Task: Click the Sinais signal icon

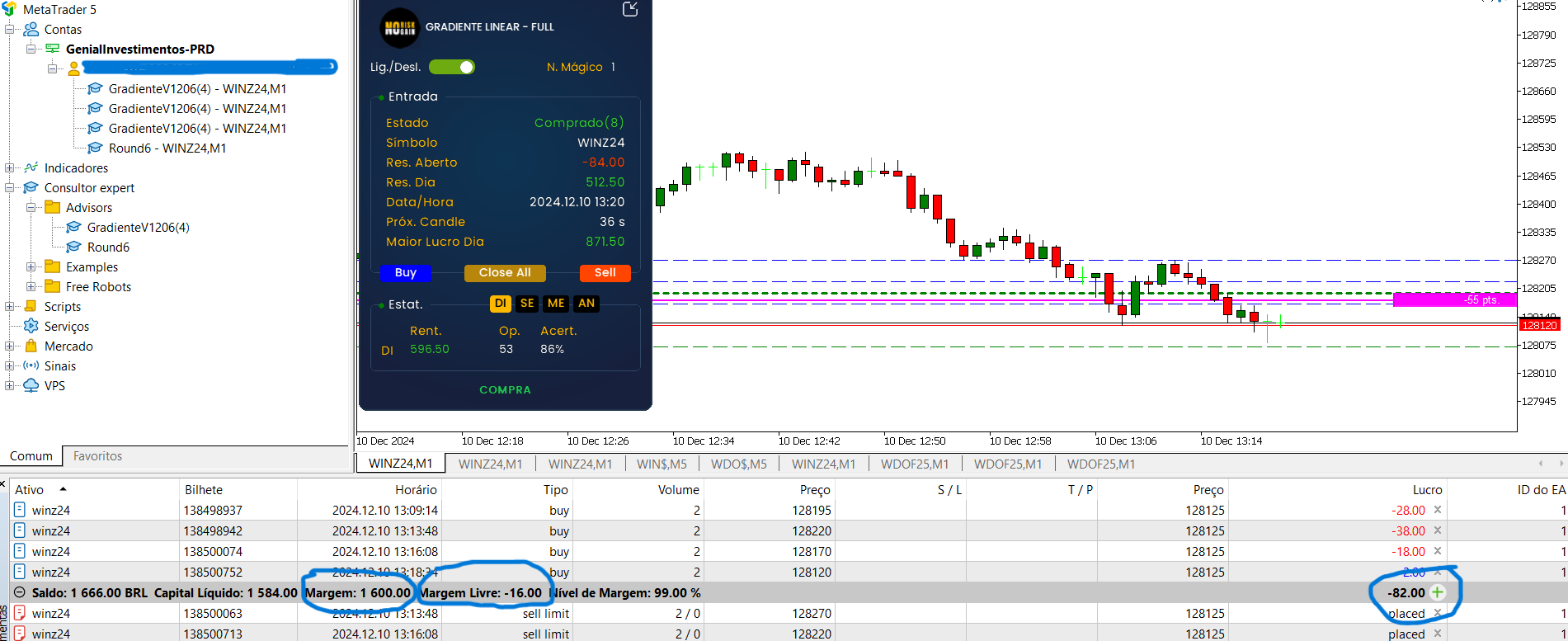Action: [x=31, y=365]
